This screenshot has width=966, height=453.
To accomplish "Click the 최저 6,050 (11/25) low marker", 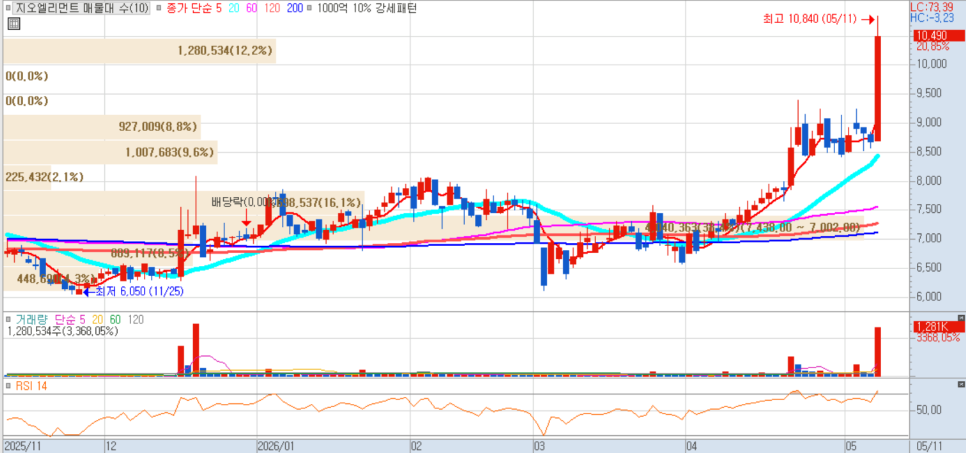I will coord(133,292).
